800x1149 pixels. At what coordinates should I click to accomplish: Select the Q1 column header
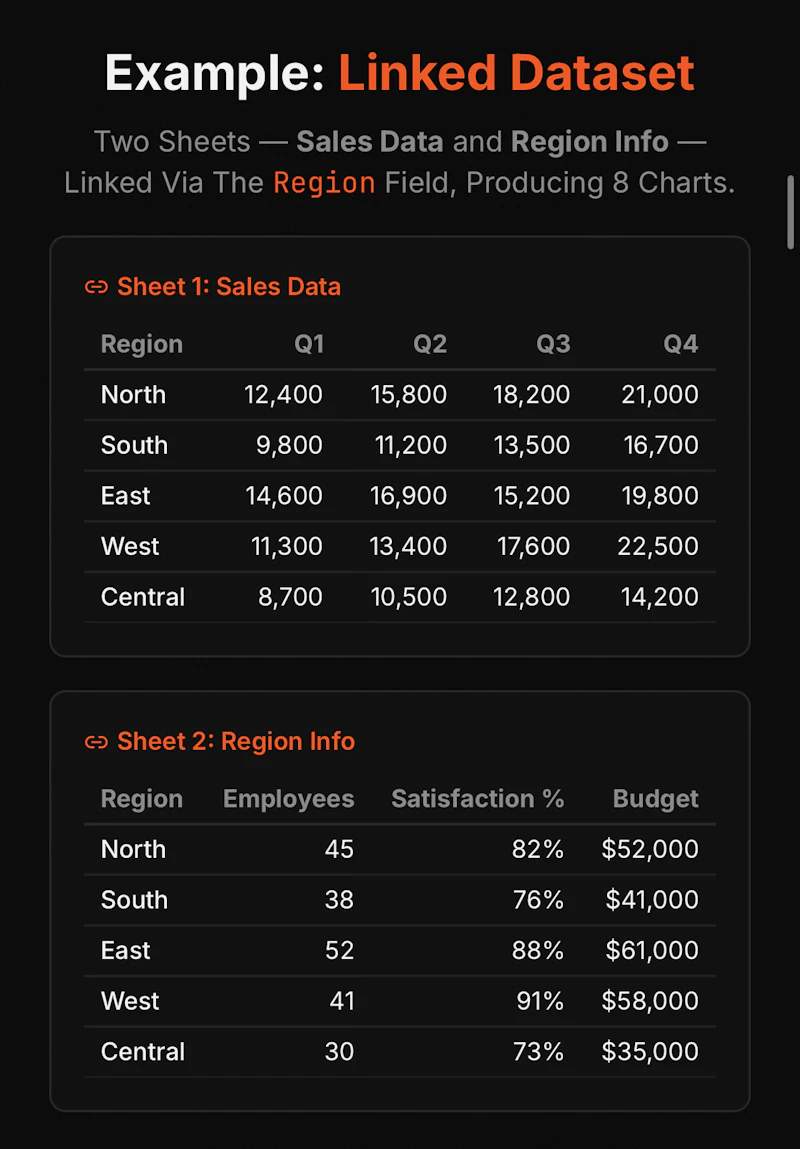[x=308, y=344]
